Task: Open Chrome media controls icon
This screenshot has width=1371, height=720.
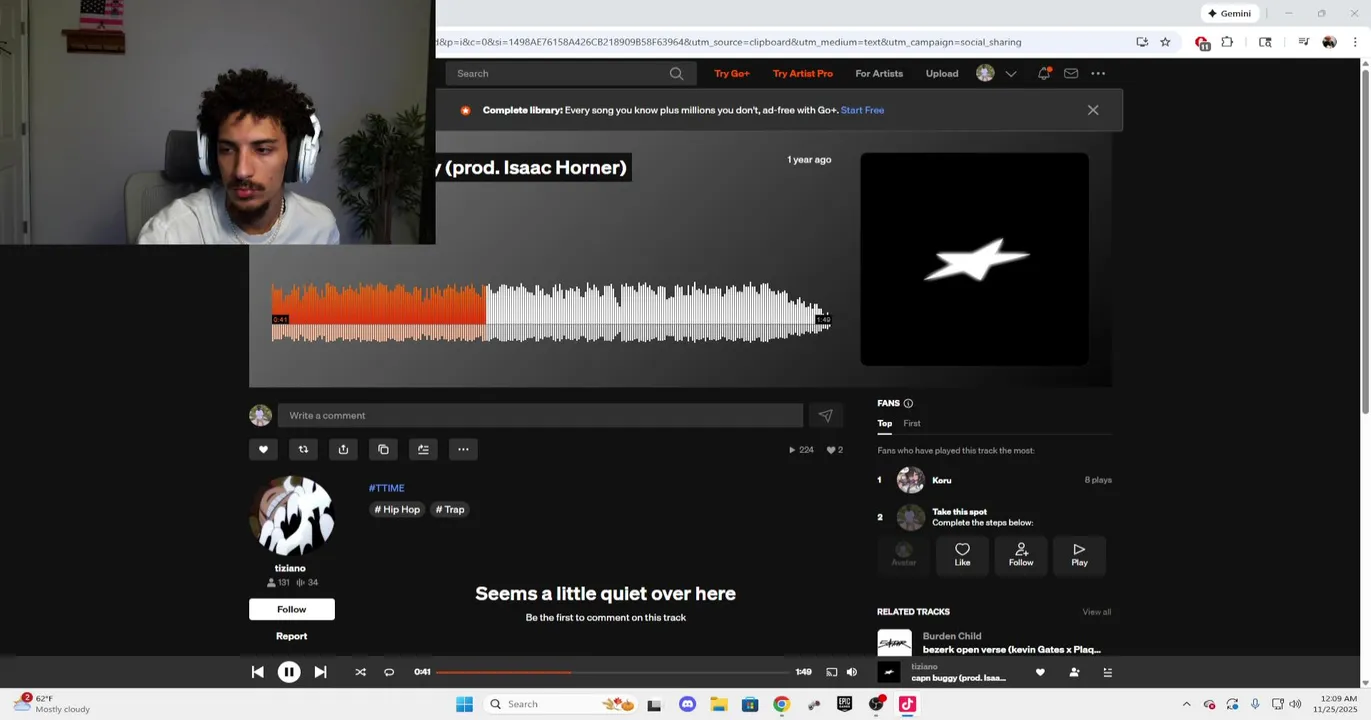Action: (x=1303, y=42)
